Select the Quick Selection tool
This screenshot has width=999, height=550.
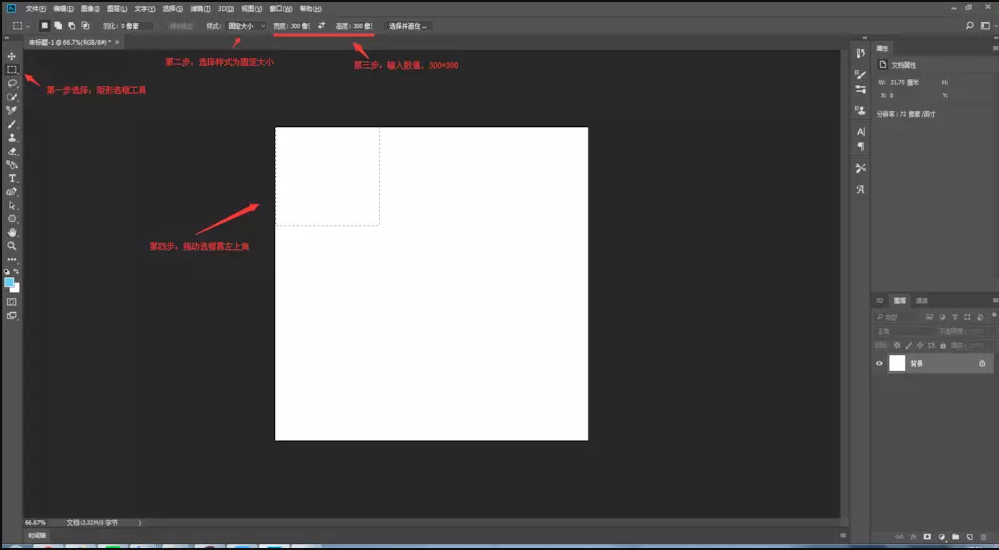(x=11, y=97)
